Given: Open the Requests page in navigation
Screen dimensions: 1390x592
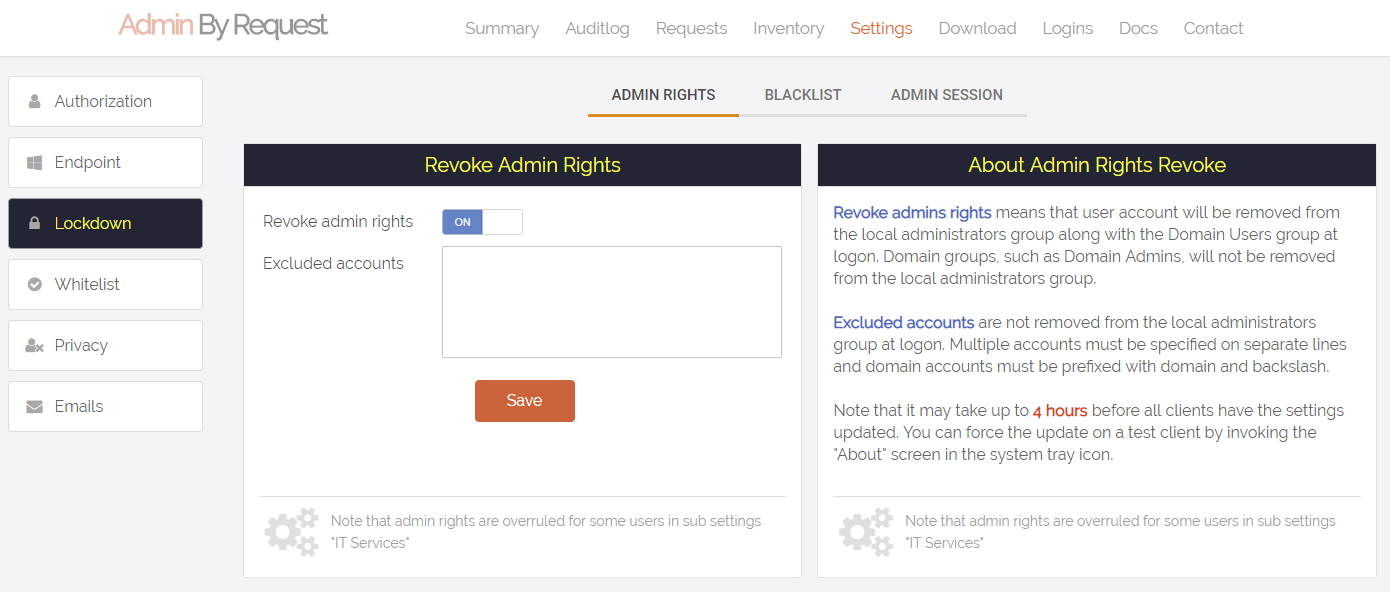Looking at the screenshot, I should click(692, 28).
